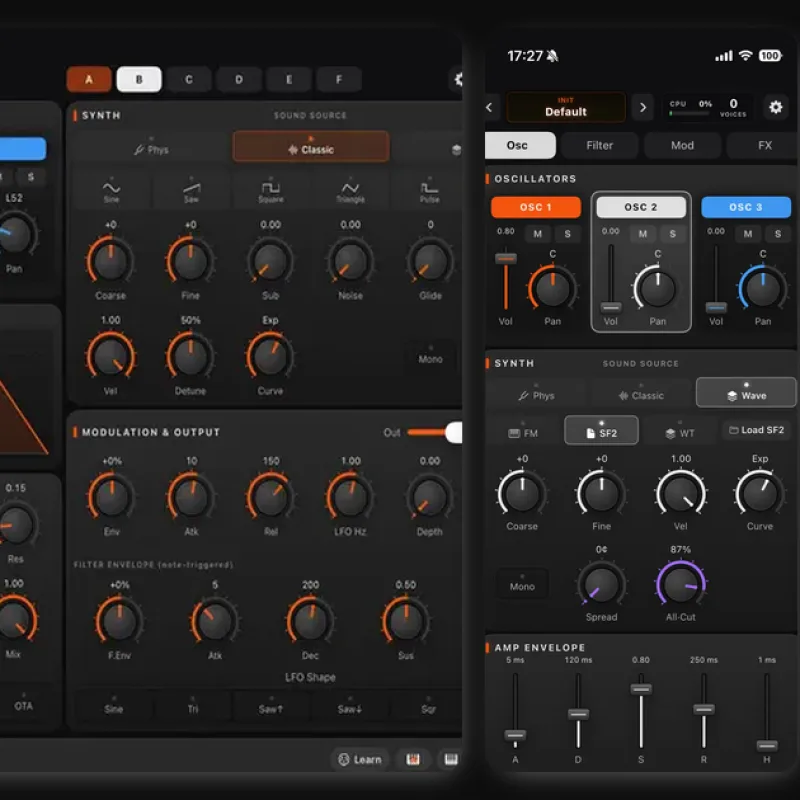Go to next preset with right chevron

tap(642, 107)
